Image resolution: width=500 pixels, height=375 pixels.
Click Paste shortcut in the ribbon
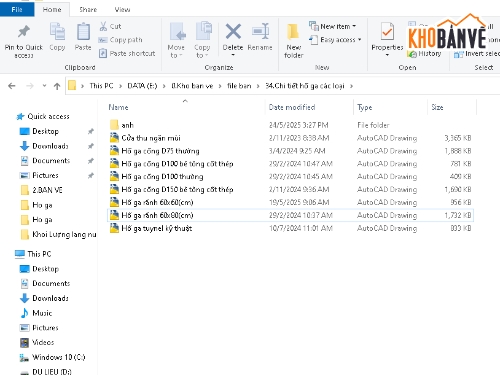click(127, 53)
